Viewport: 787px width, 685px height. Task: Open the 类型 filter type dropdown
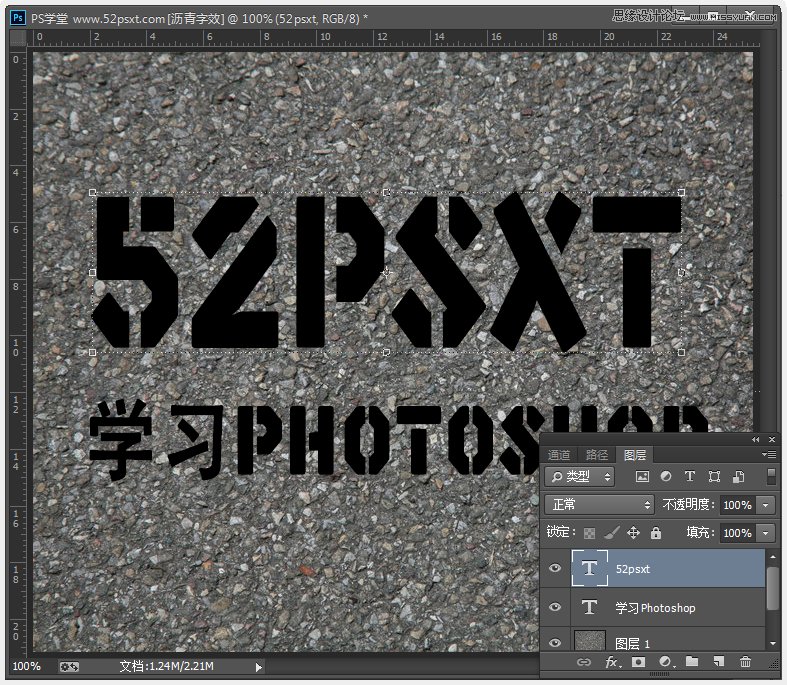point(579,476)
